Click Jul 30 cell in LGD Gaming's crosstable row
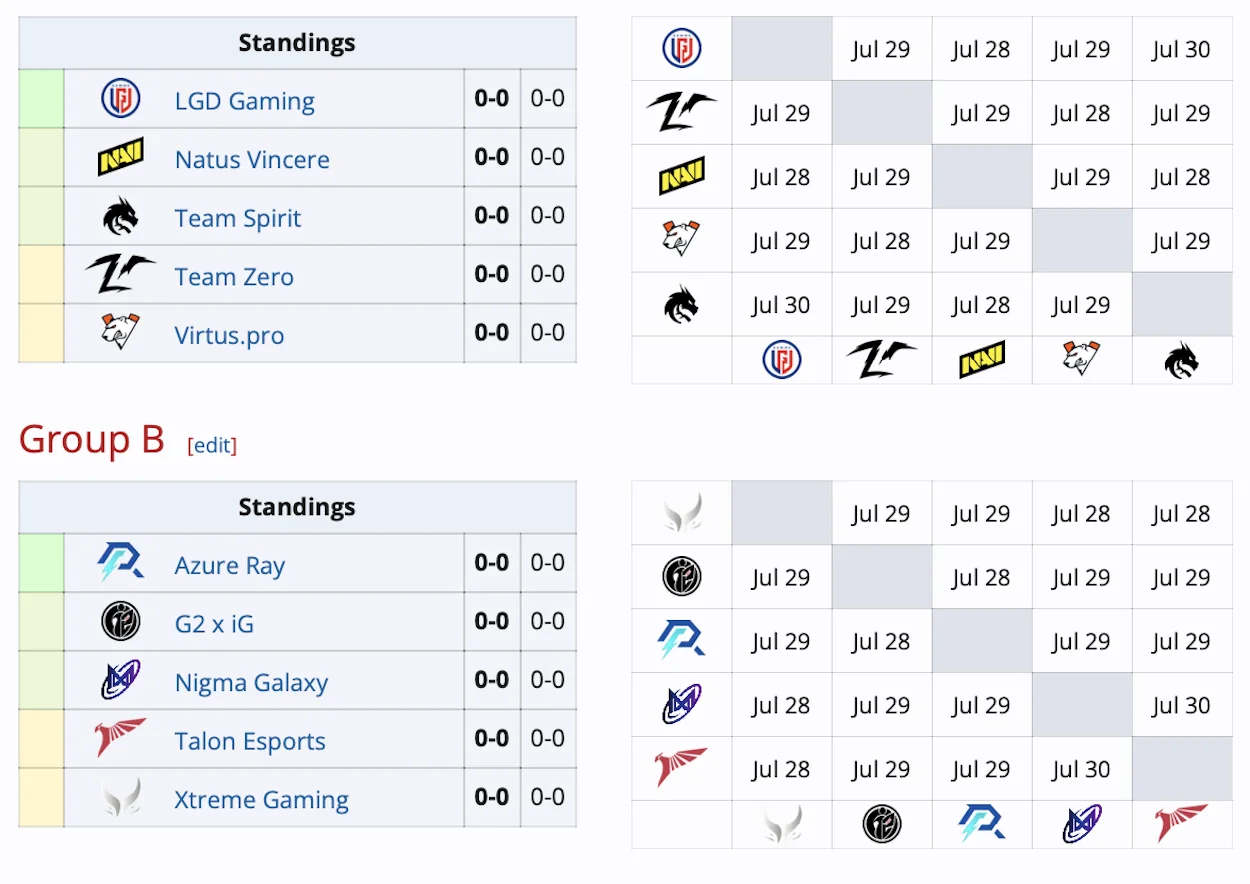Screen dimensions: 1250x884 click(x=1181, y=49)
